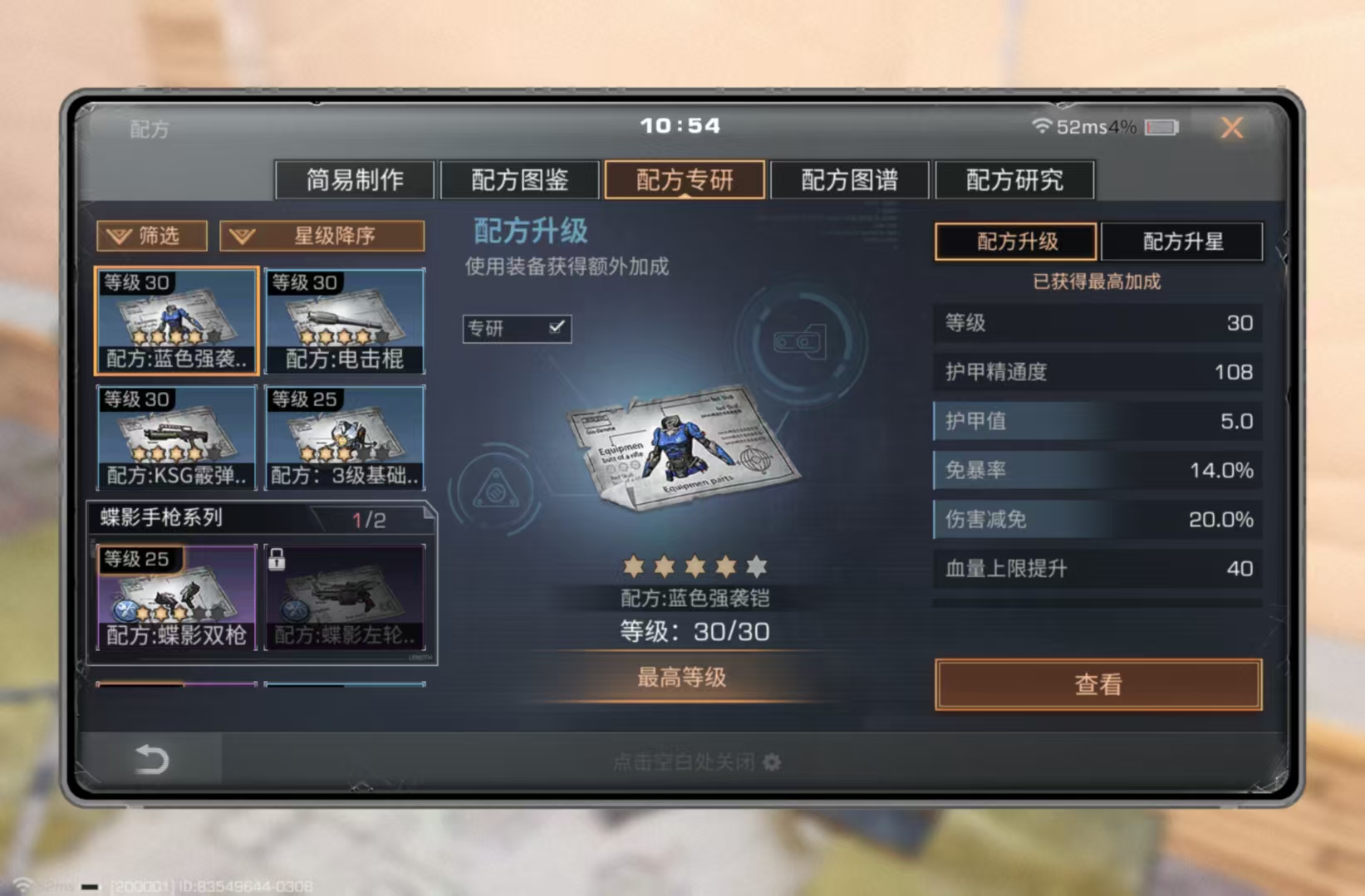
Task: Open the 配方图鉴 tab
Action: [x=519, y=179]
